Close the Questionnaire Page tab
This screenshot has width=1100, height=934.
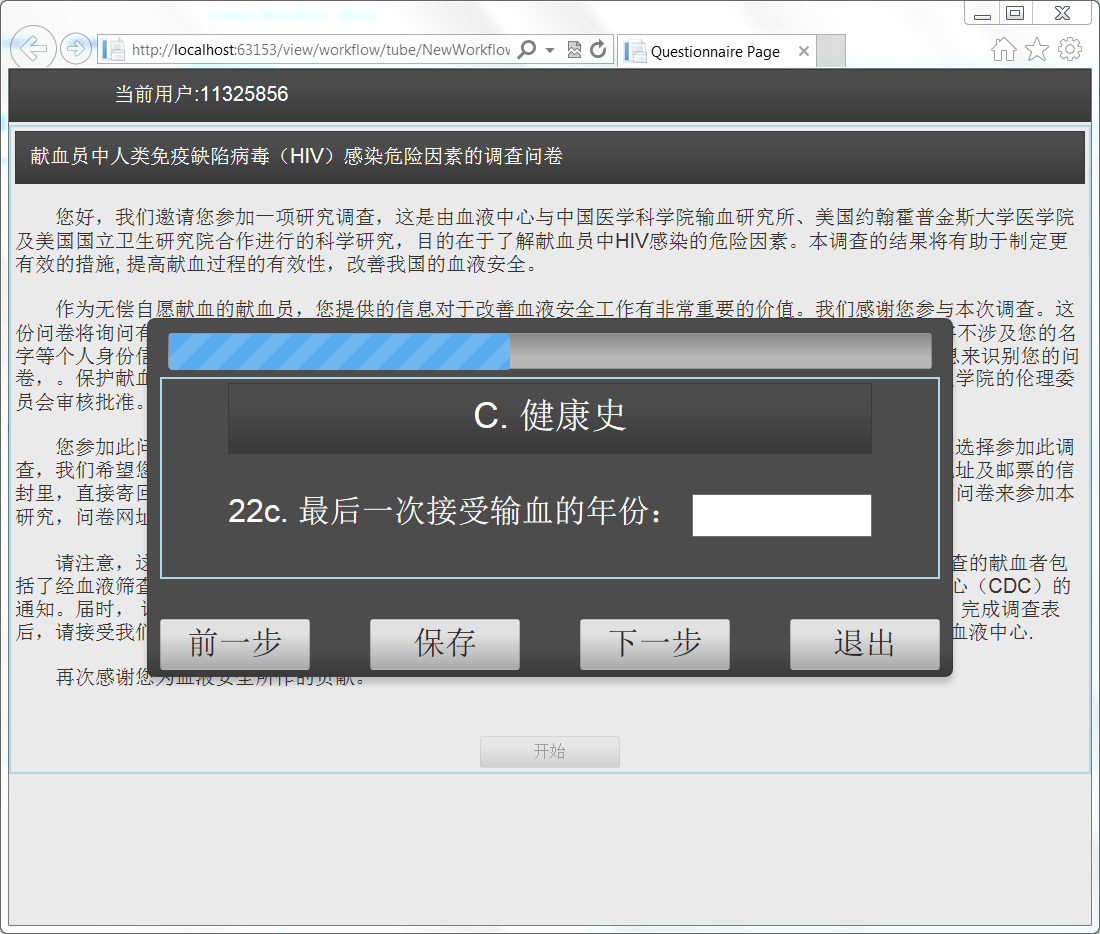[804, 51]
